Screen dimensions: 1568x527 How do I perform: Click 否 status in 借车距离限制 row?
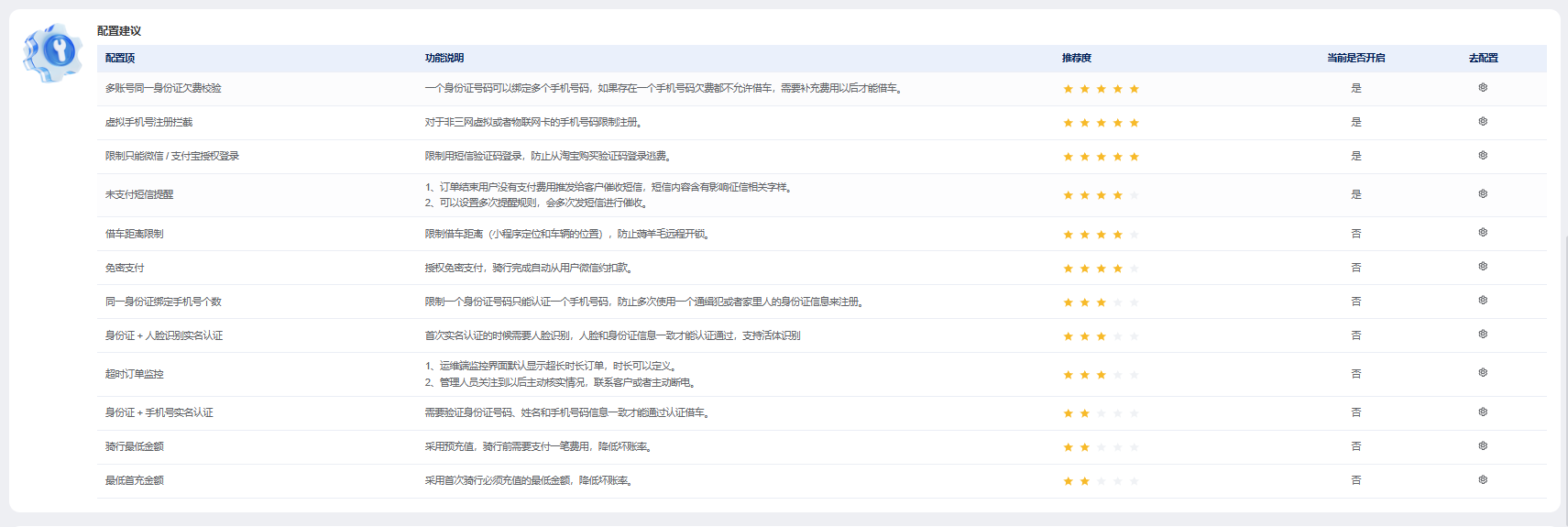pos(1356,235)
